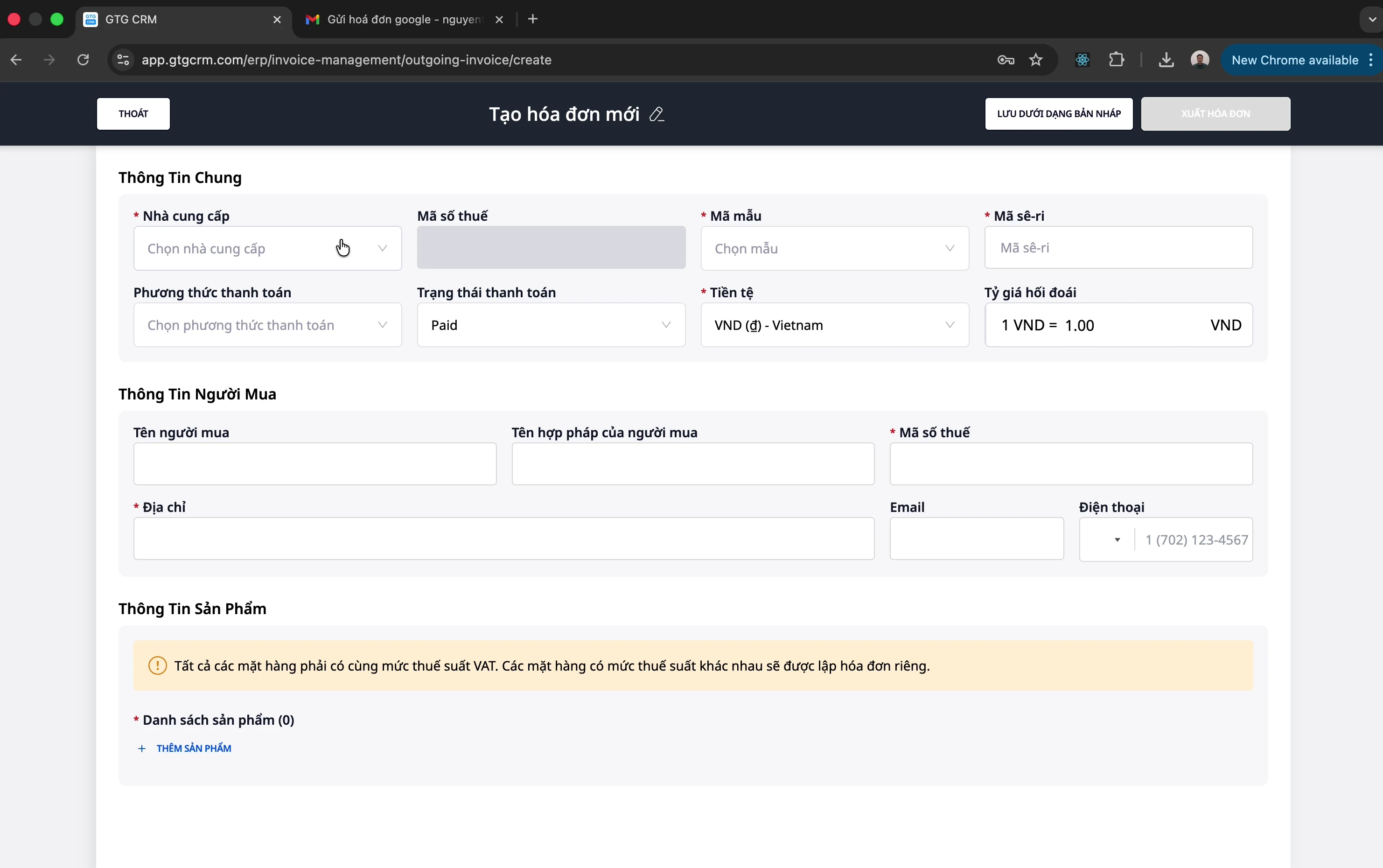Switch to the Gửi hoá đơn google tab
Screen dimensions: 1383x868
point(396,19)
